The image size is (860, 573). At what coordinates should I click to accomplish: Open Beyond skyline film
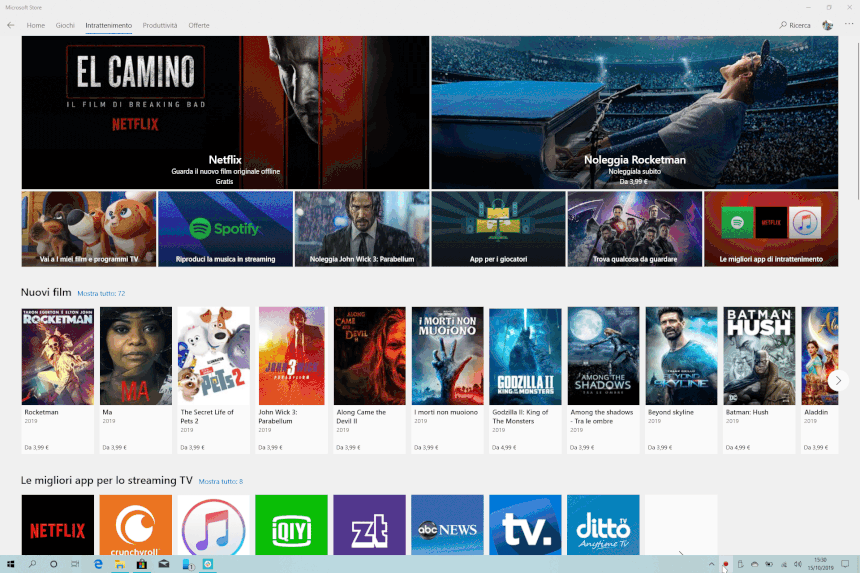point(681,380)
